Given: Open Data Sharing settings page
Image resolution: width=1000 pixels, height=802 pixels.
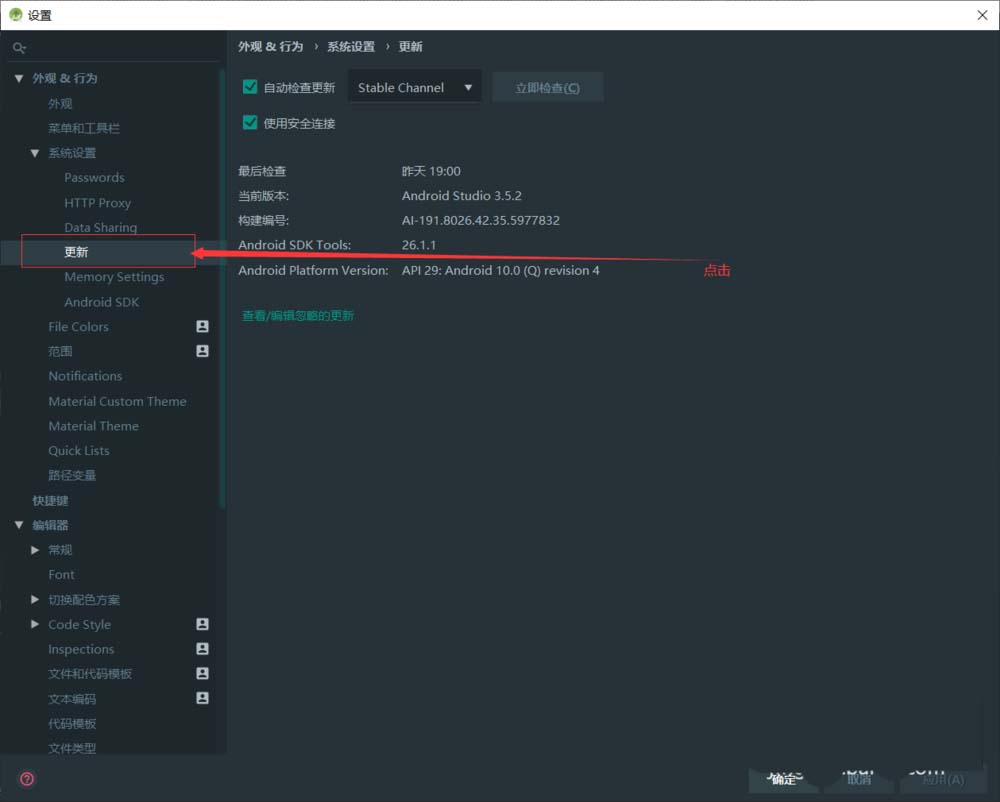Looking at the screenshot, I should pyautogui.click(x=101, y=227).
